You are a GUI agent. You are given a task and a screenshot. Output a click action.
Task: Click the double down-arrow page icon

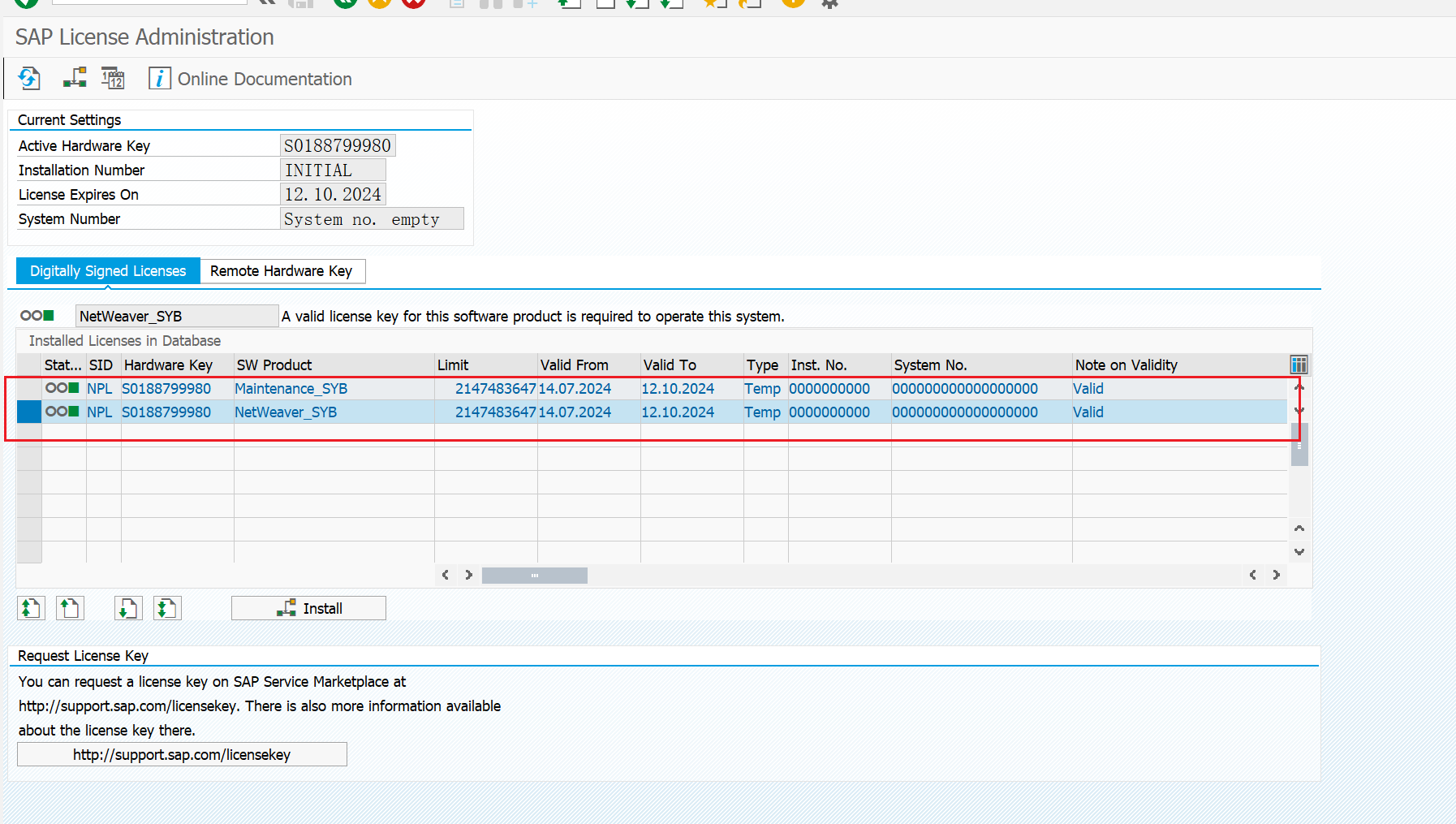(x=167, y=608)
